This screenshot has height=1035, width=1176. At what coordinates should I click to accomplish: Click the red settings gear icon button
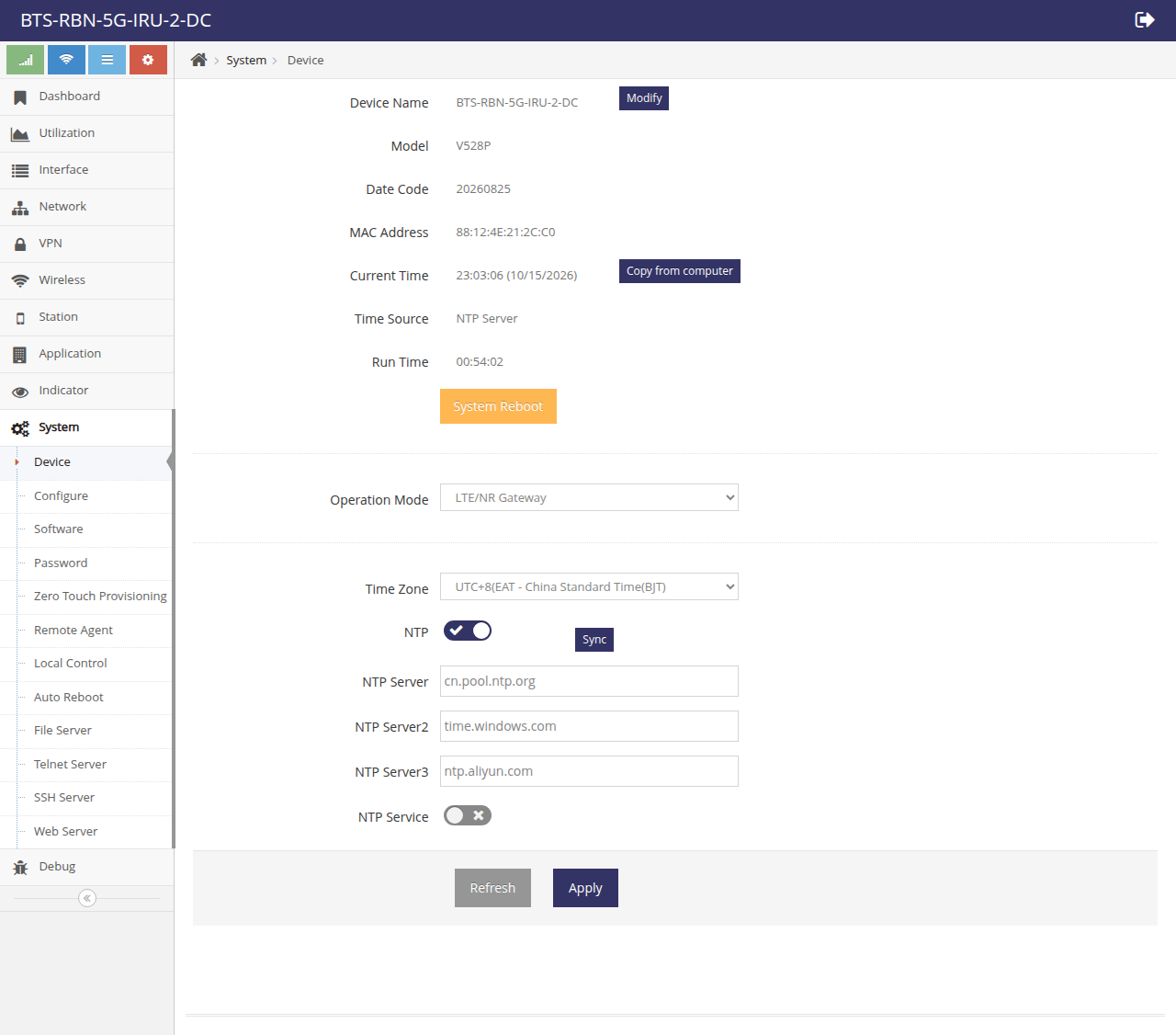coord(148,60)
